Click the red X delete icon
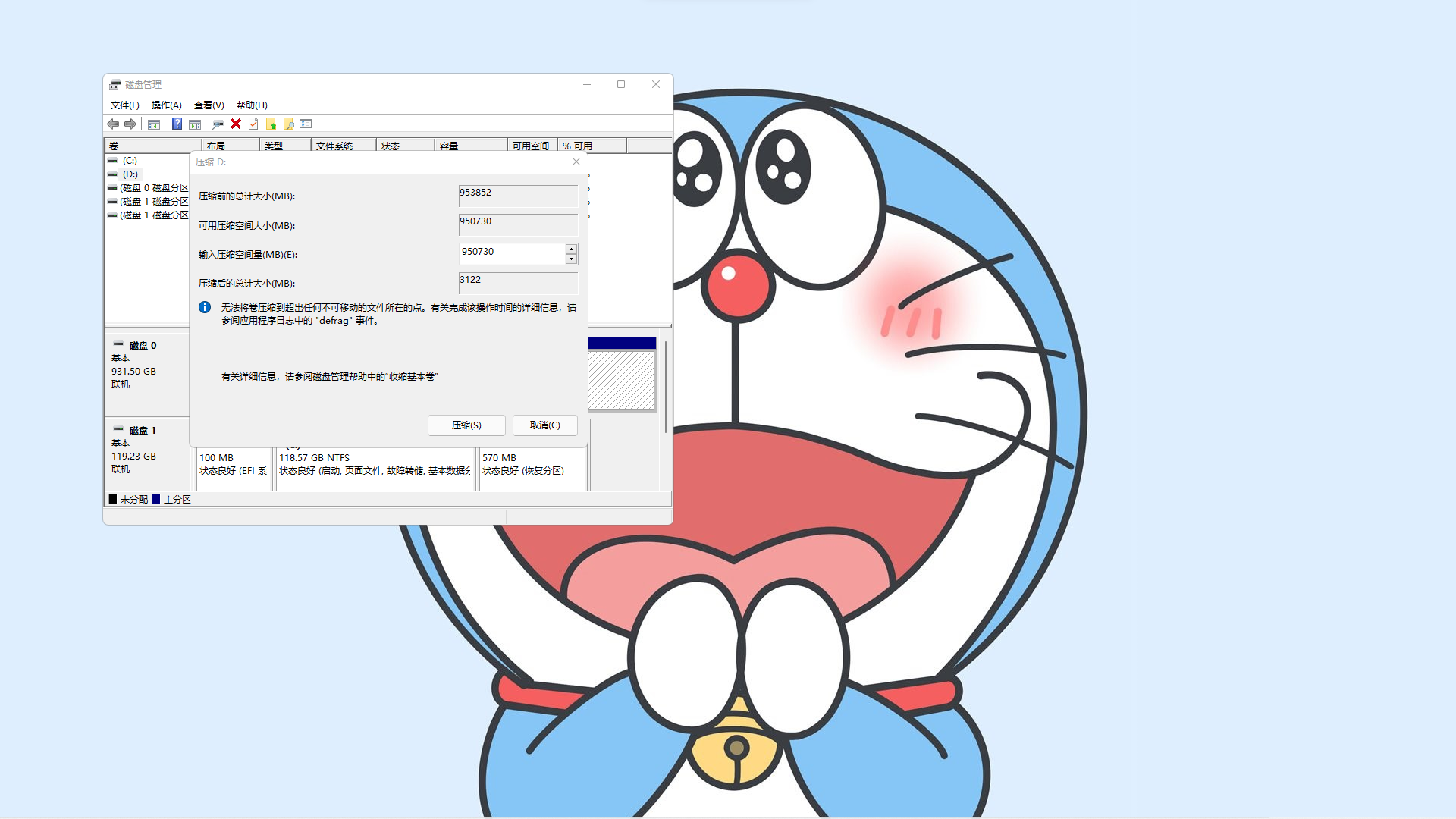 click(236, 124)
